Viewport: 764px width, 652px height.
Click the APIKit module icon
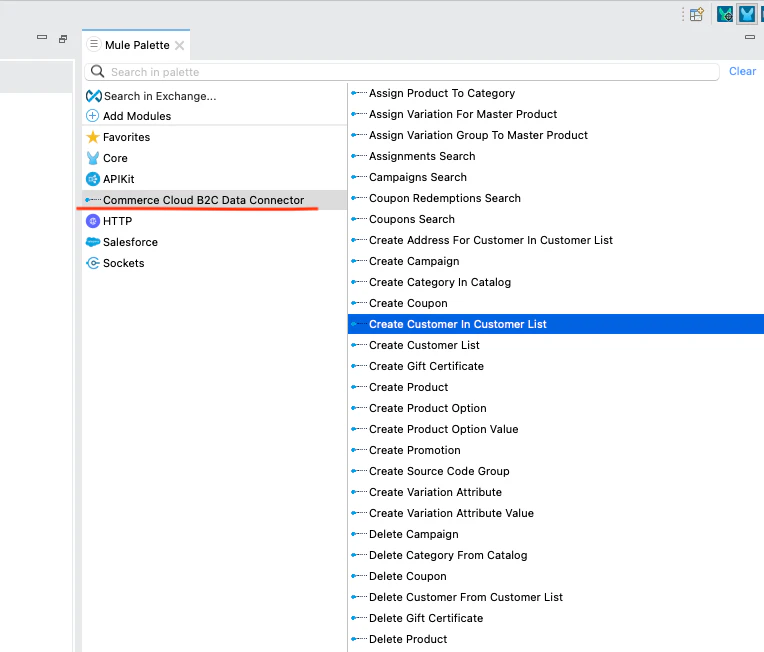pos(93,179)
